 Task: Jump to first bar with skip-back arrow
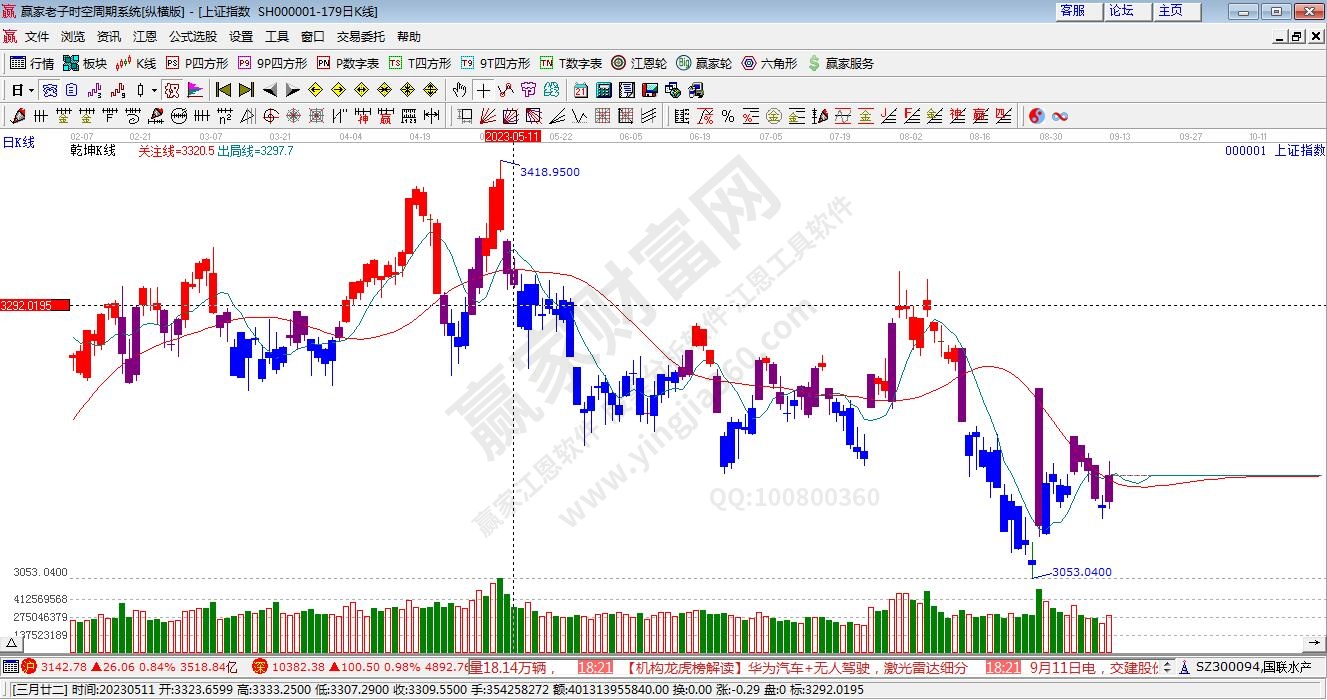[x=223, y=90]
